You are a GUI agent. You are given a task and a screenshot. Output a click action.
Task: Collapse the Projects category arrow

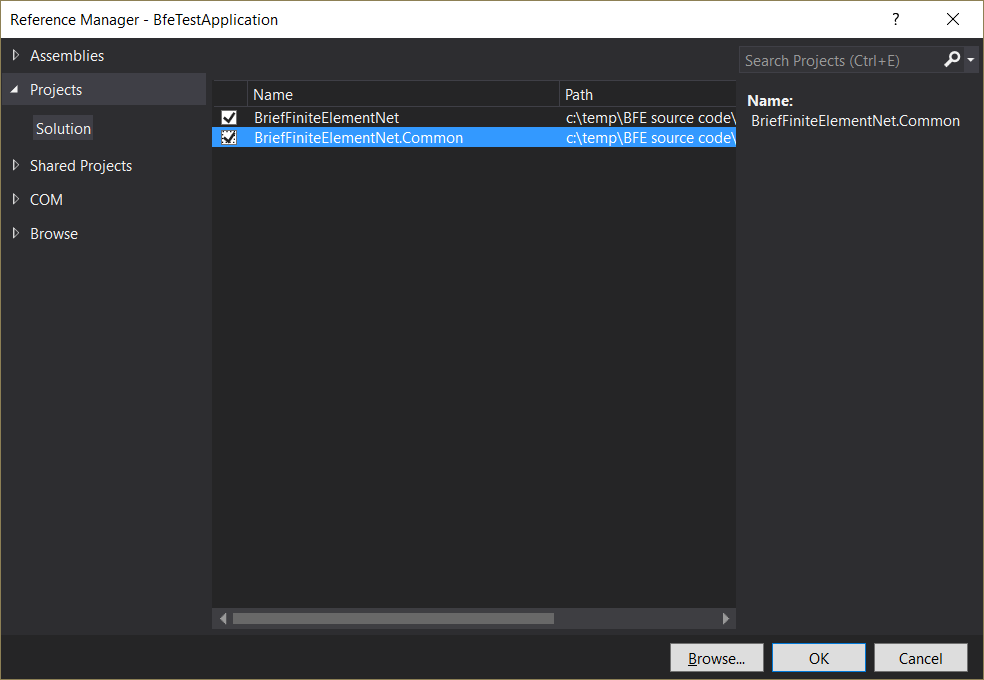[x=15, y=90]
